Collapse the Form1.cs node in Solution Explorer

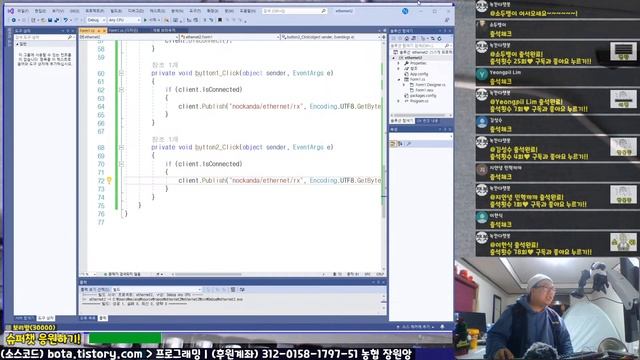[399, 79]
